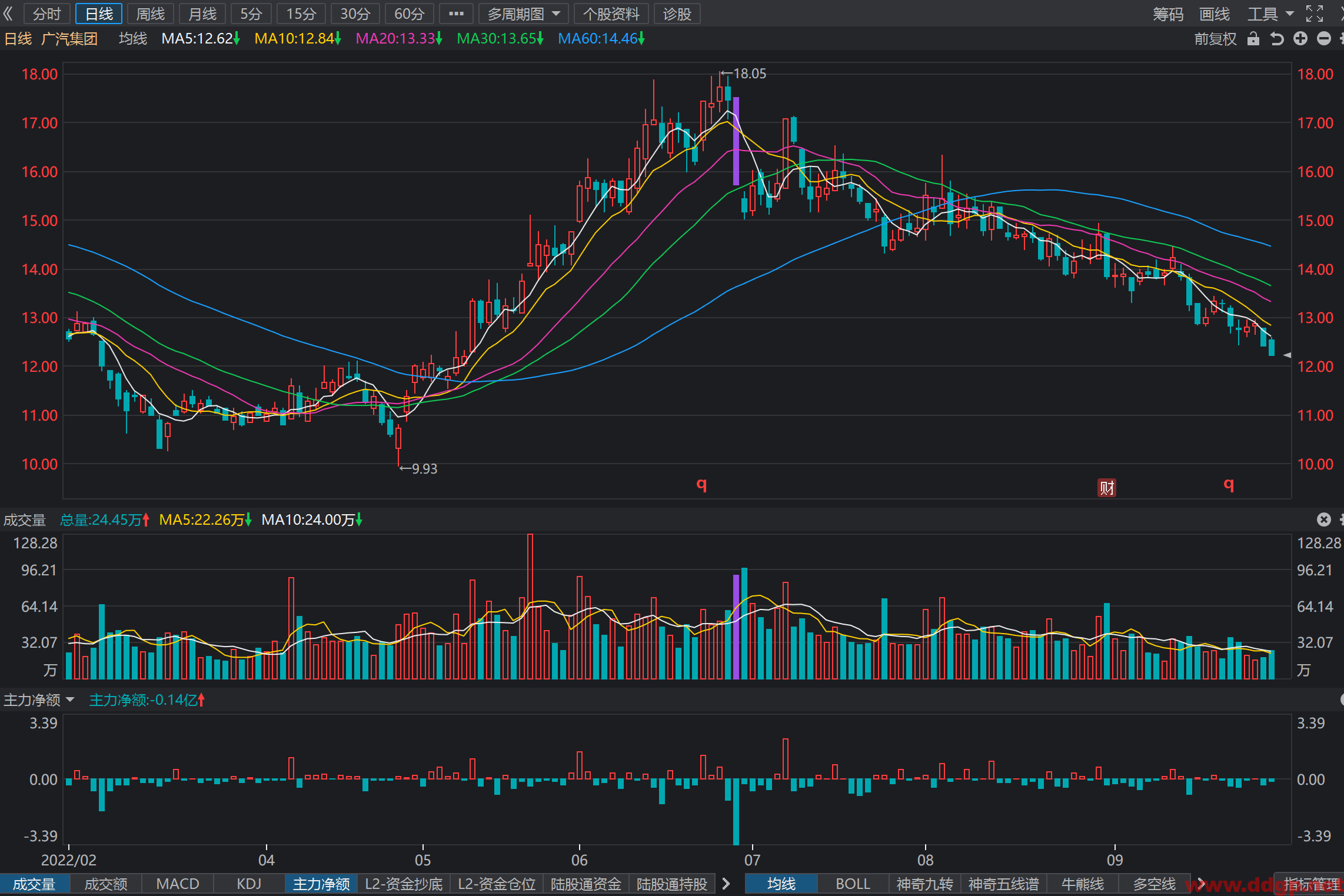
Task: Click the collapse double-chevron icon at top left
Action: [8, 14]
